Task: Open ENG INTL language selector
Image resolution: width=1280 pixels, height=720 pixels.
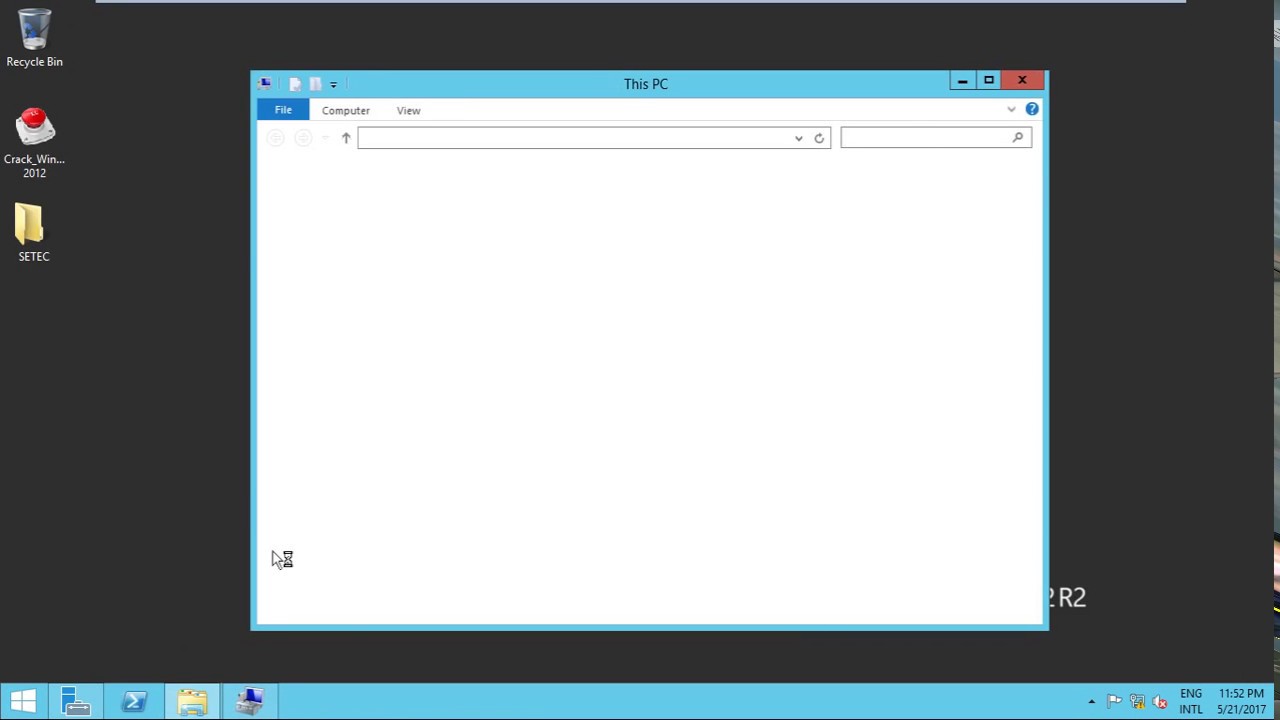Action: pos(1191,702)
